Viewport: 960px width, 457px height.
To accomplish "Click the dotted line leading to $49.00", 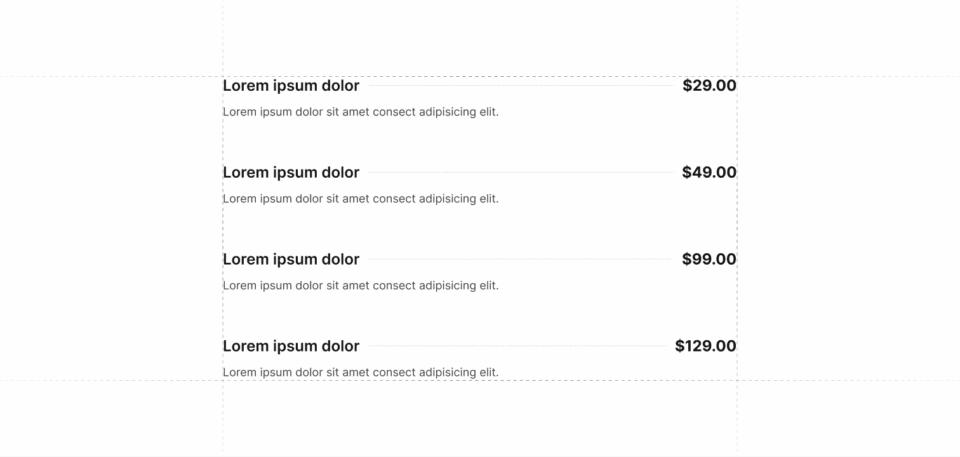I will click(x=520, y=172).
